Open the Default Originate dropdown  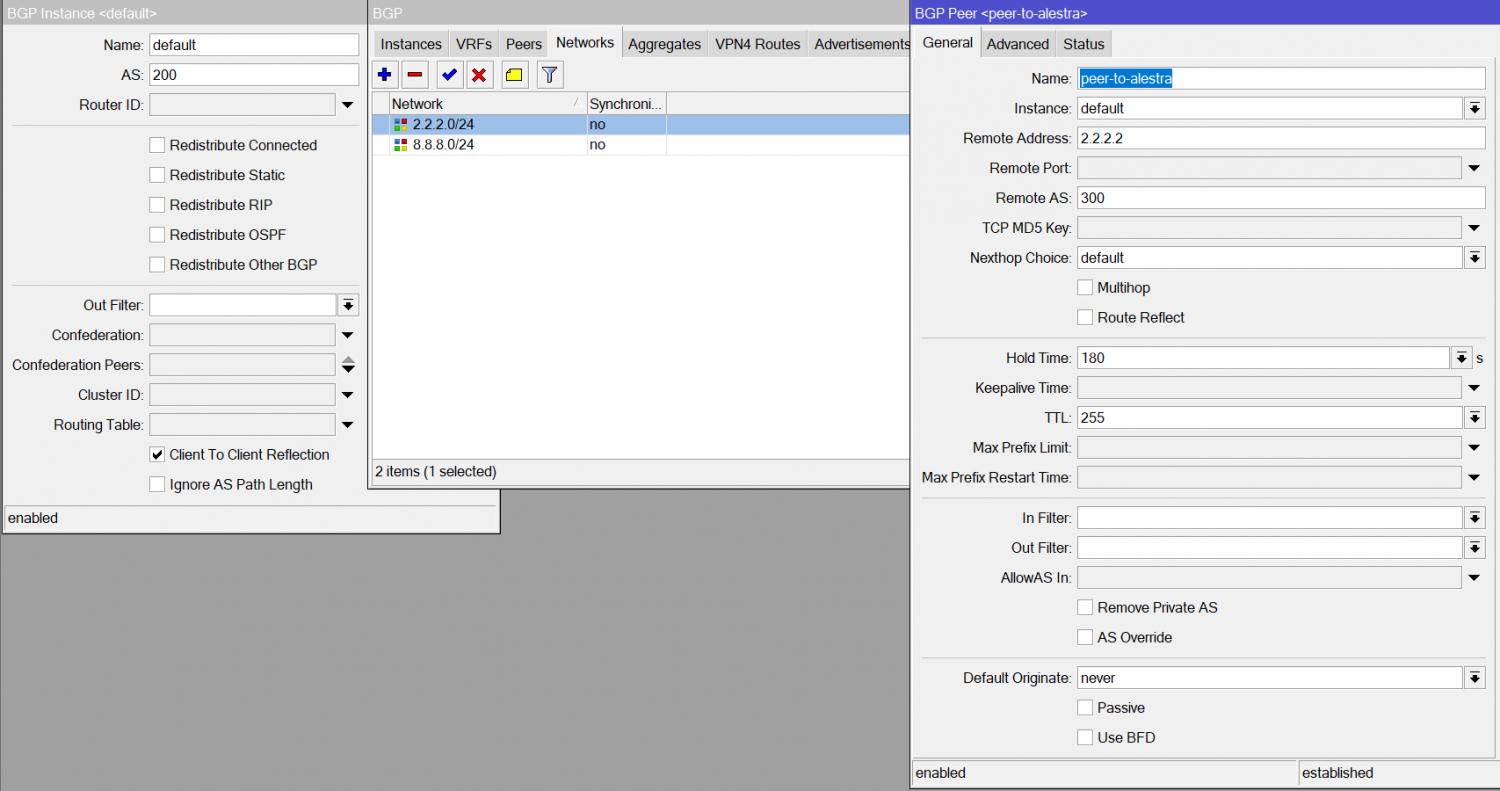tap(1474, 678)
